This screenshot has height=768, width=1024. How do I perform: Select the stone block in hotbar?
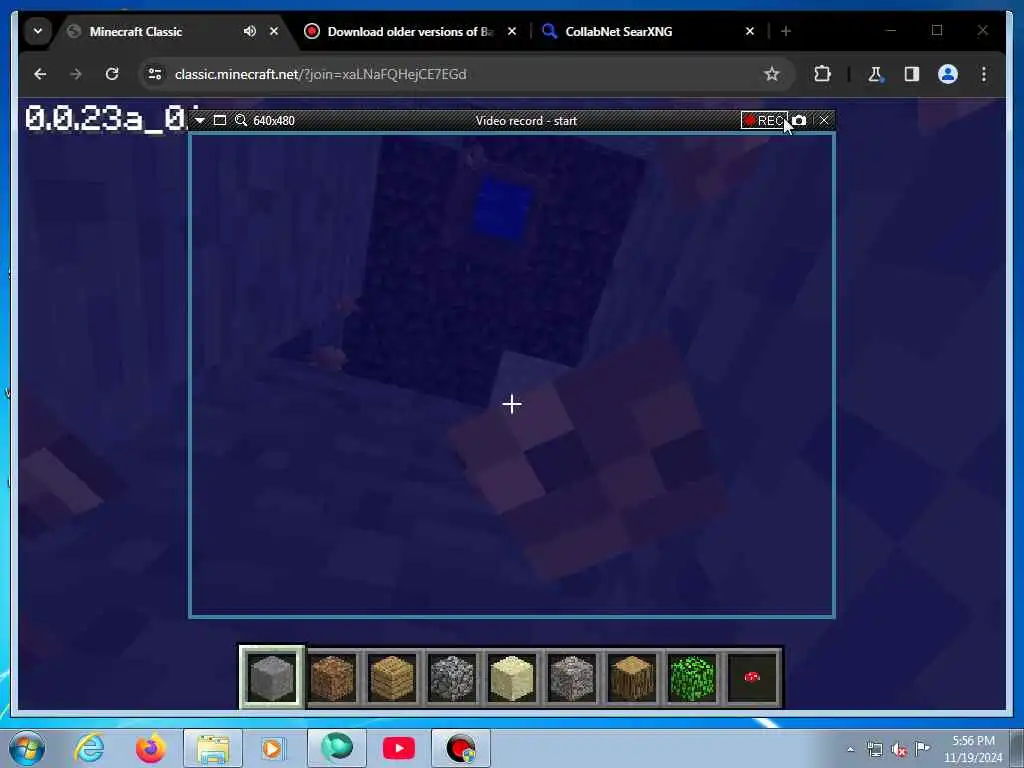point(271,677)
